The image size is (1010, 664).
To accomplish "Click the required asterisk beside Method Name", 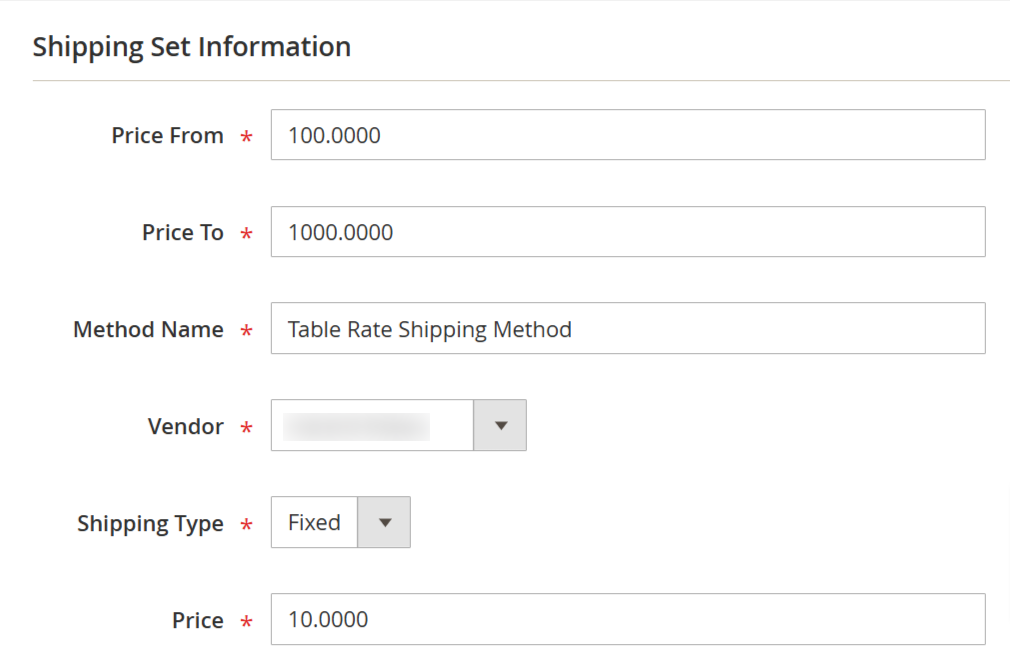I will coord(246,332).
